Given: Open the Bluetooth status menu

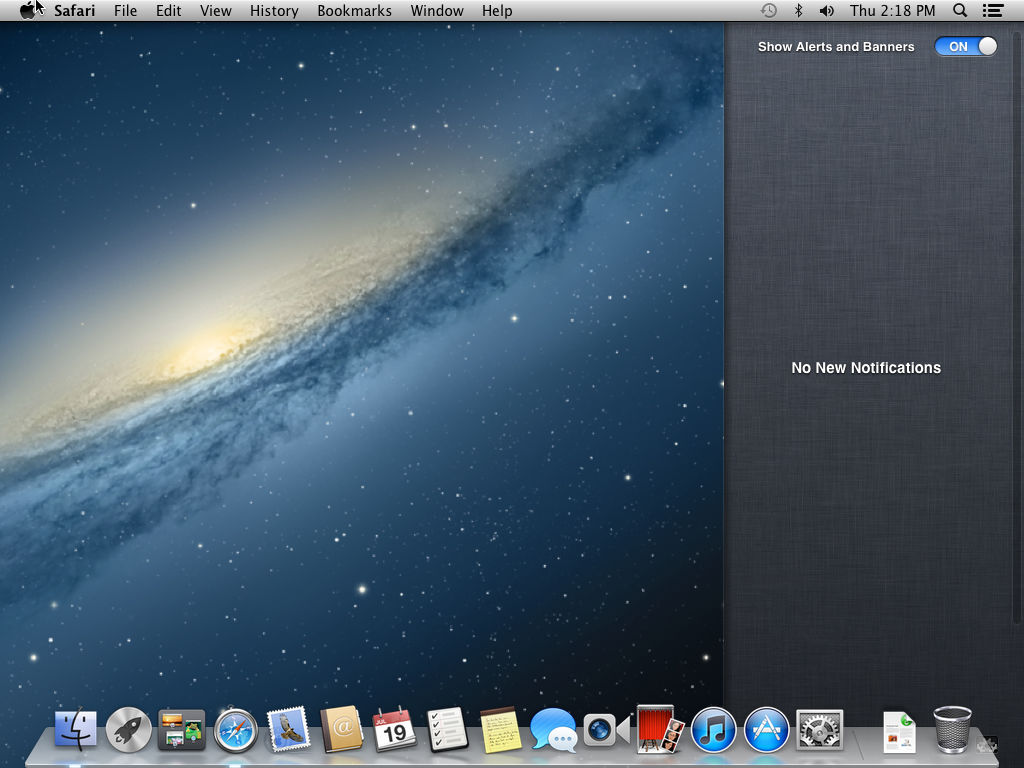Looking at the screenshot, I should pyautogui.click(x=798, y=11).
